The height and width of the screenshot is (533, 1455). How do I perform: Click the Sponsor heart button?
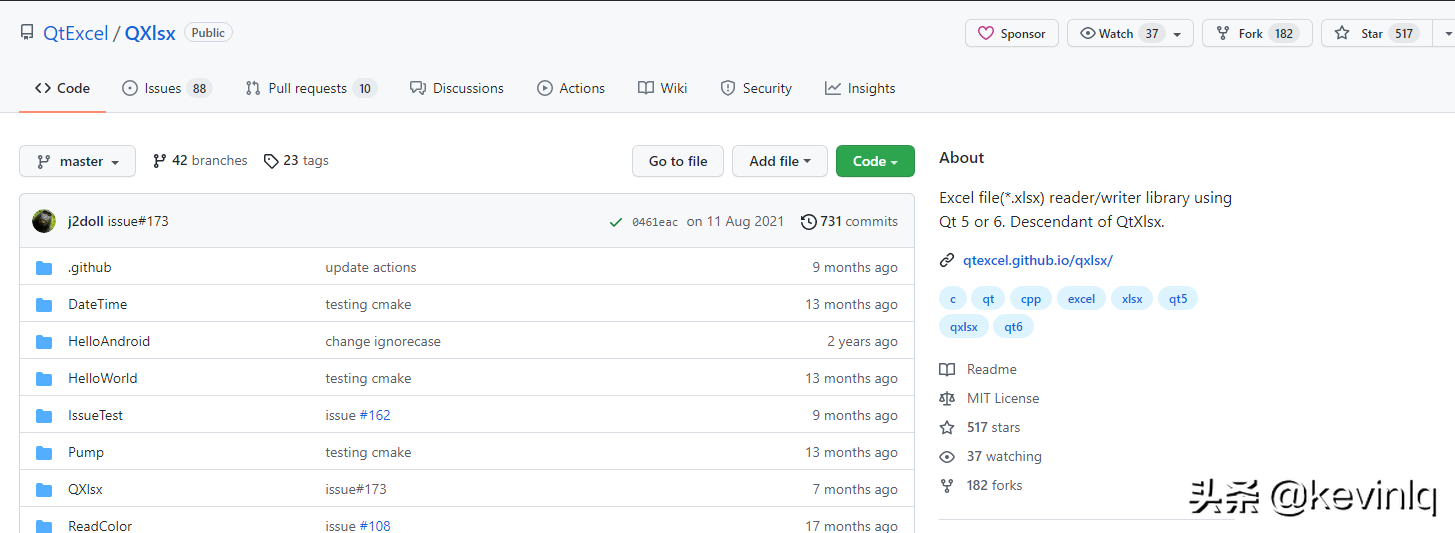click(x=1011, y=33)
